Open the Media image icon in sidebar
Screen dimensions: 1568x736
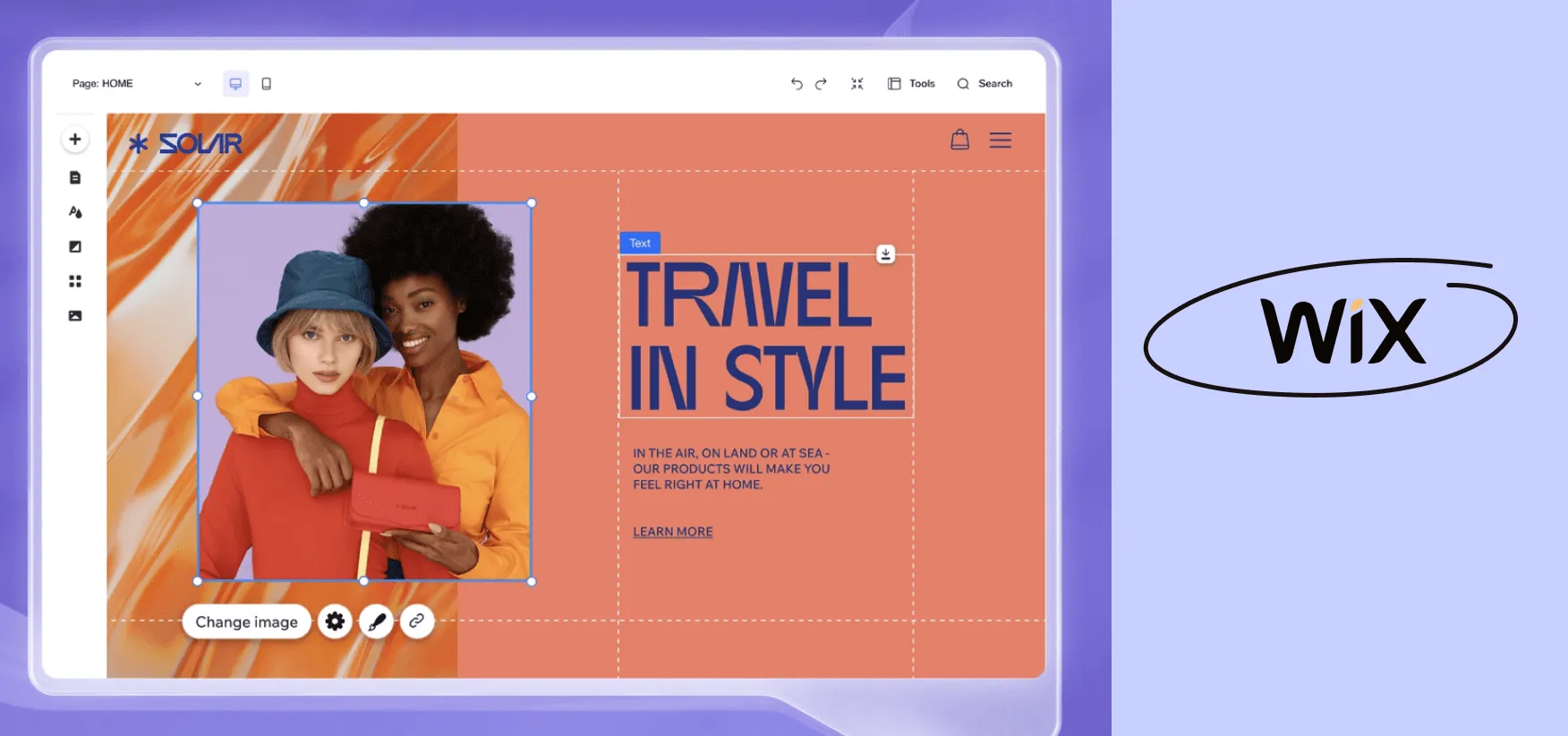coord(75,315)
